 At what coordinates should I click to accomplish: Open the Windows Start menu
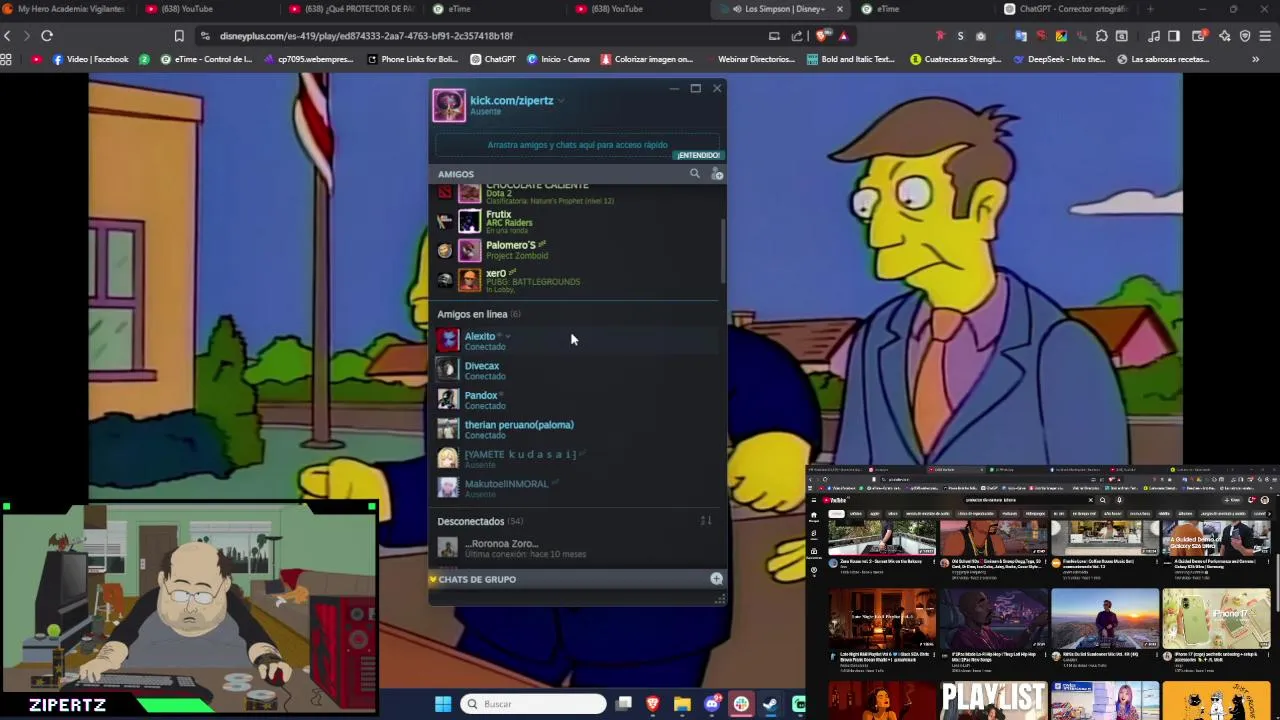point(443,704)
